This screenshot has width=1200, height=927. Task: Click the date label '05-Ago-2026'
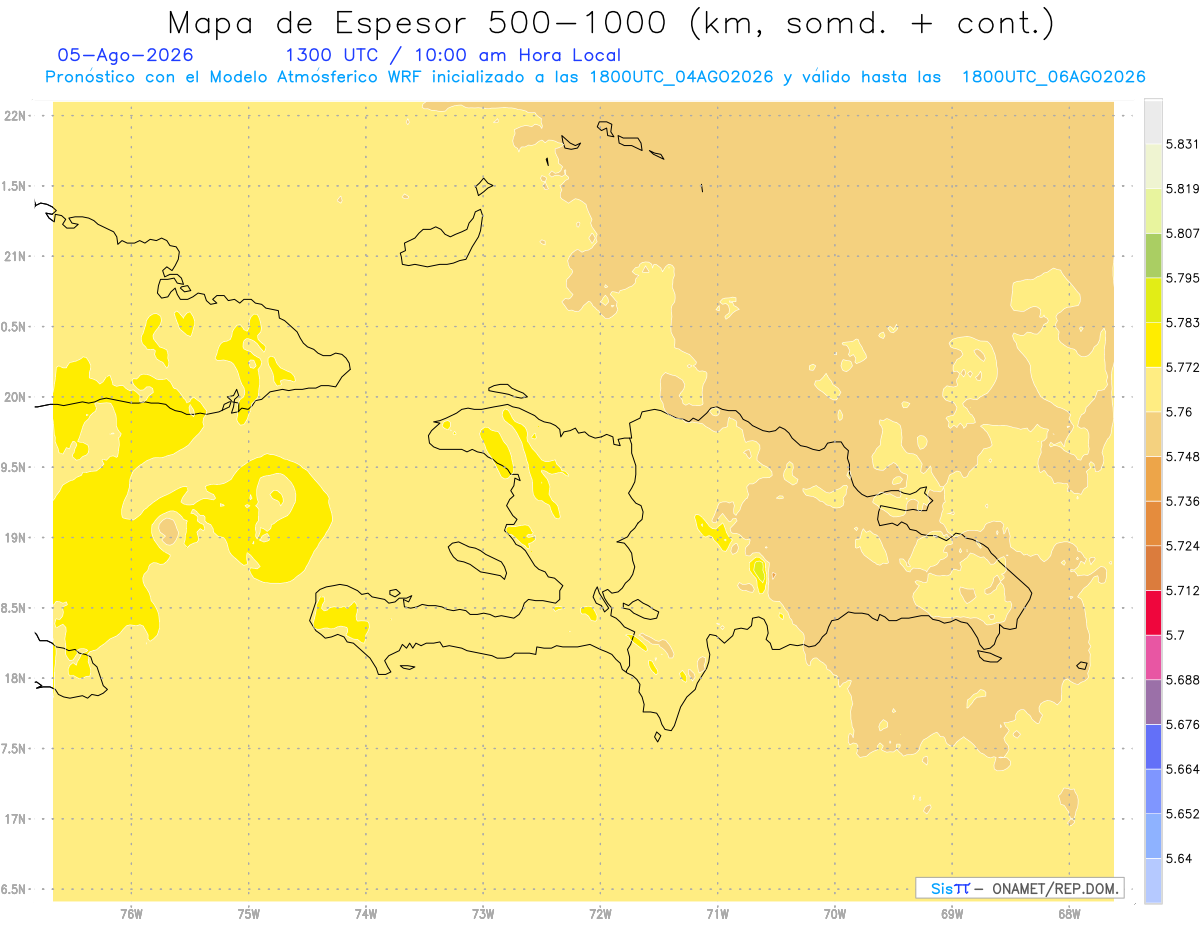[125, 55]
